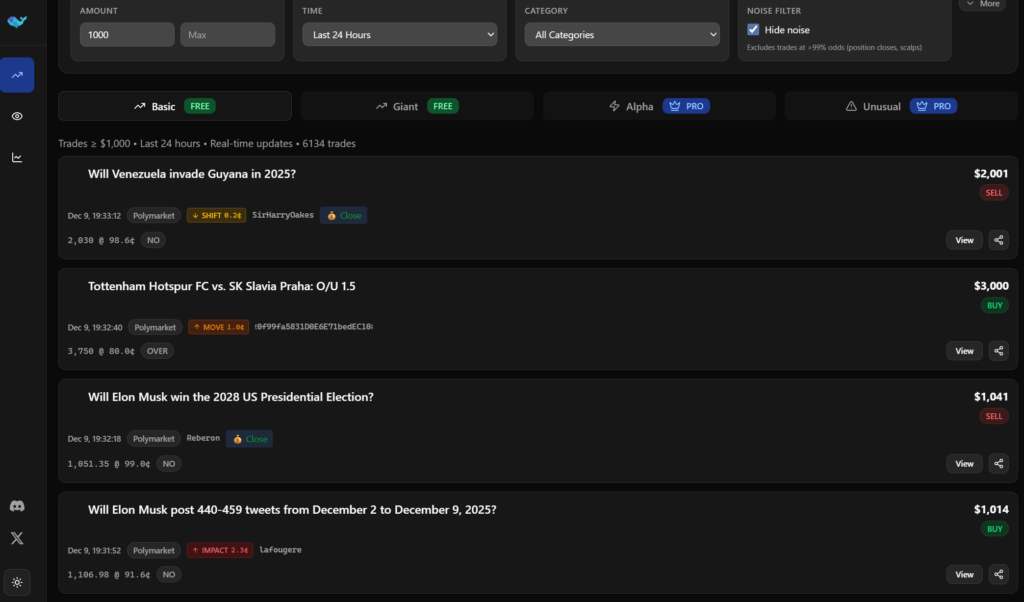The height and width of the screenshot is (602, 1024).
Task: Click the whale logo in sidebar
Action: [17, 22]
